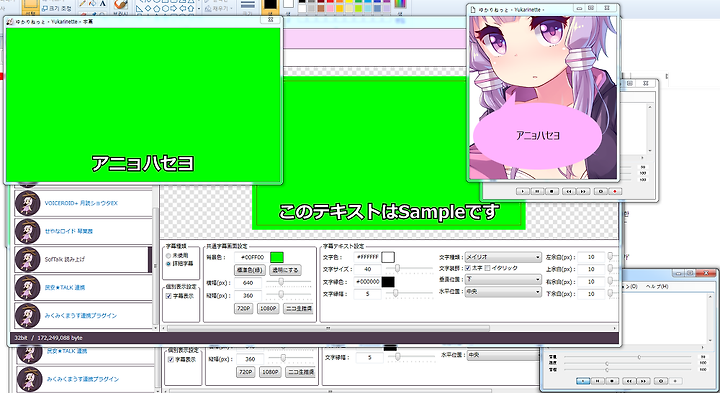The image size is (720, 393).
Task: Click speech bubble on character window
Action: click(x=537, y=136)
